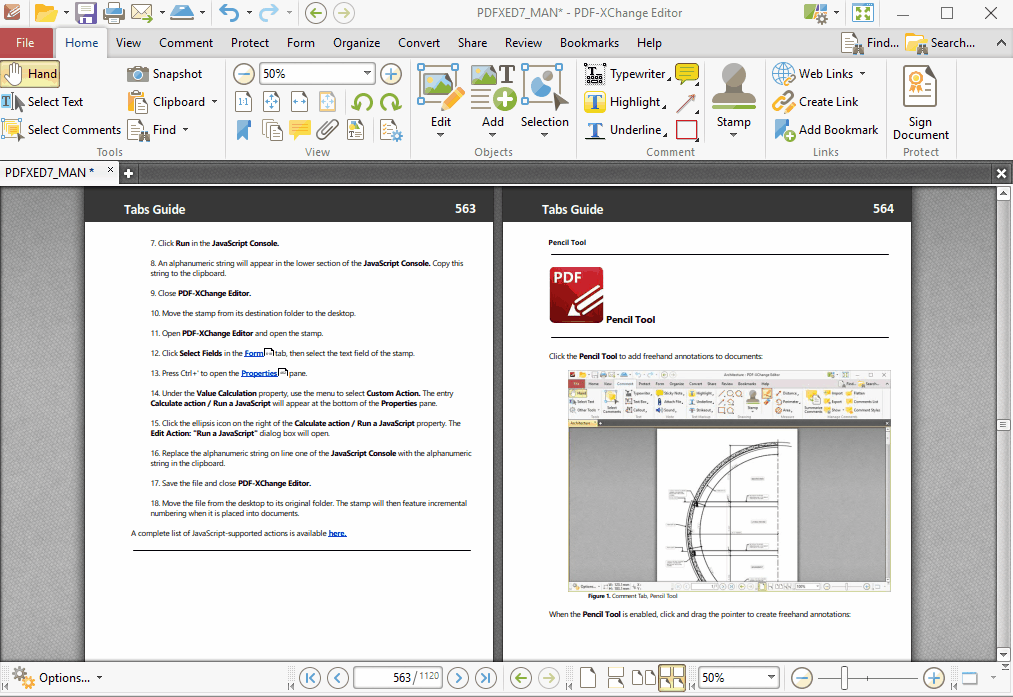
Task: Click the document properties gear icon
Action: coord(391,130)
